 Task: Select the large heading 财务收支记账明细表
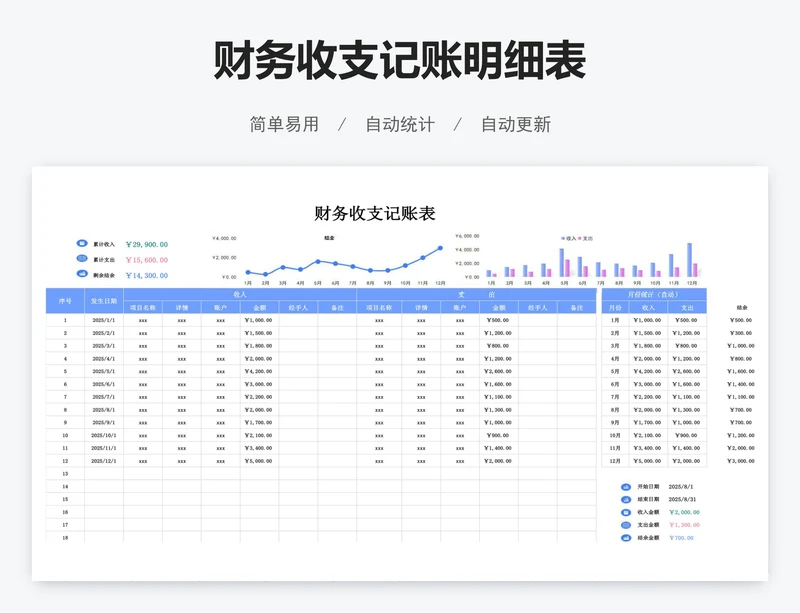pos(399,61)
